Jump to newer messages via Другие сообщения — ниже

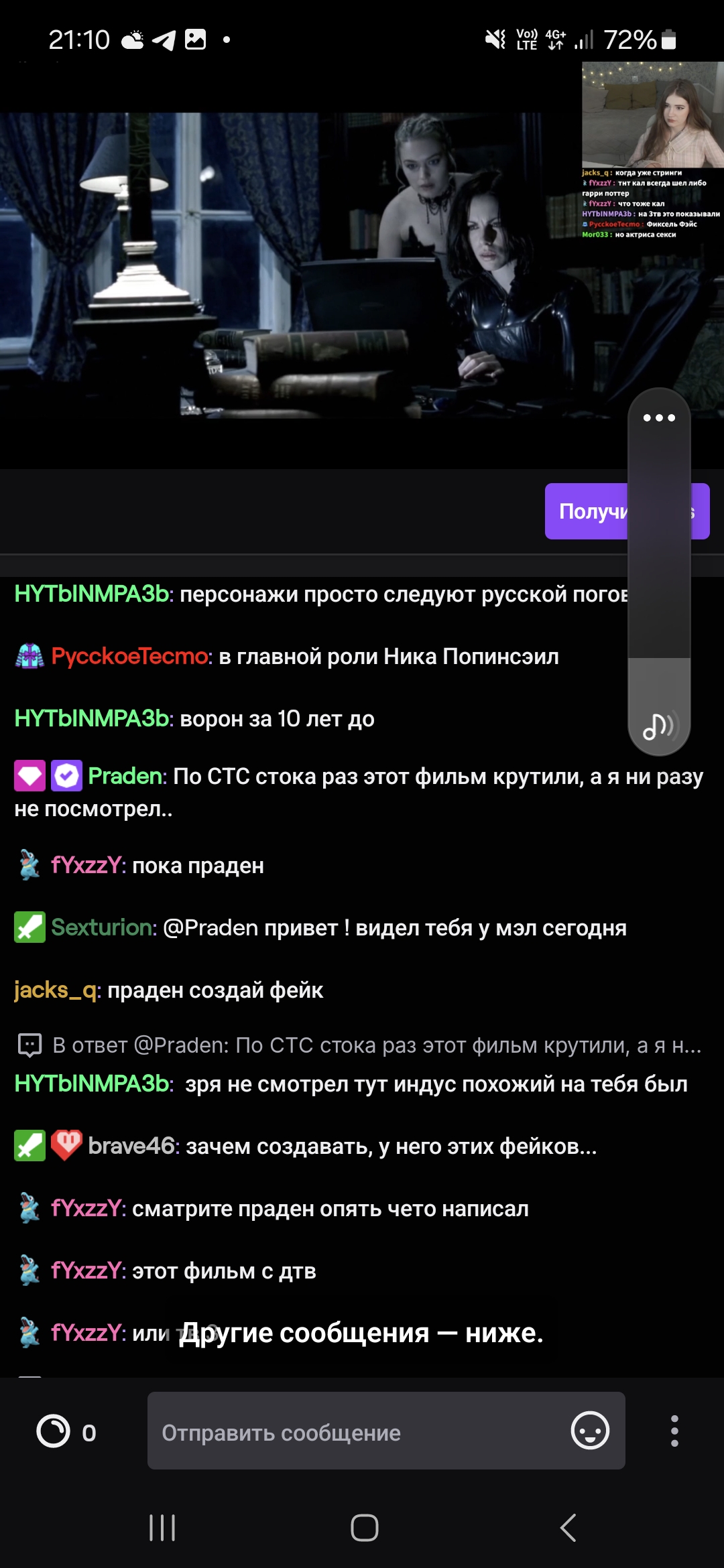361,1333
